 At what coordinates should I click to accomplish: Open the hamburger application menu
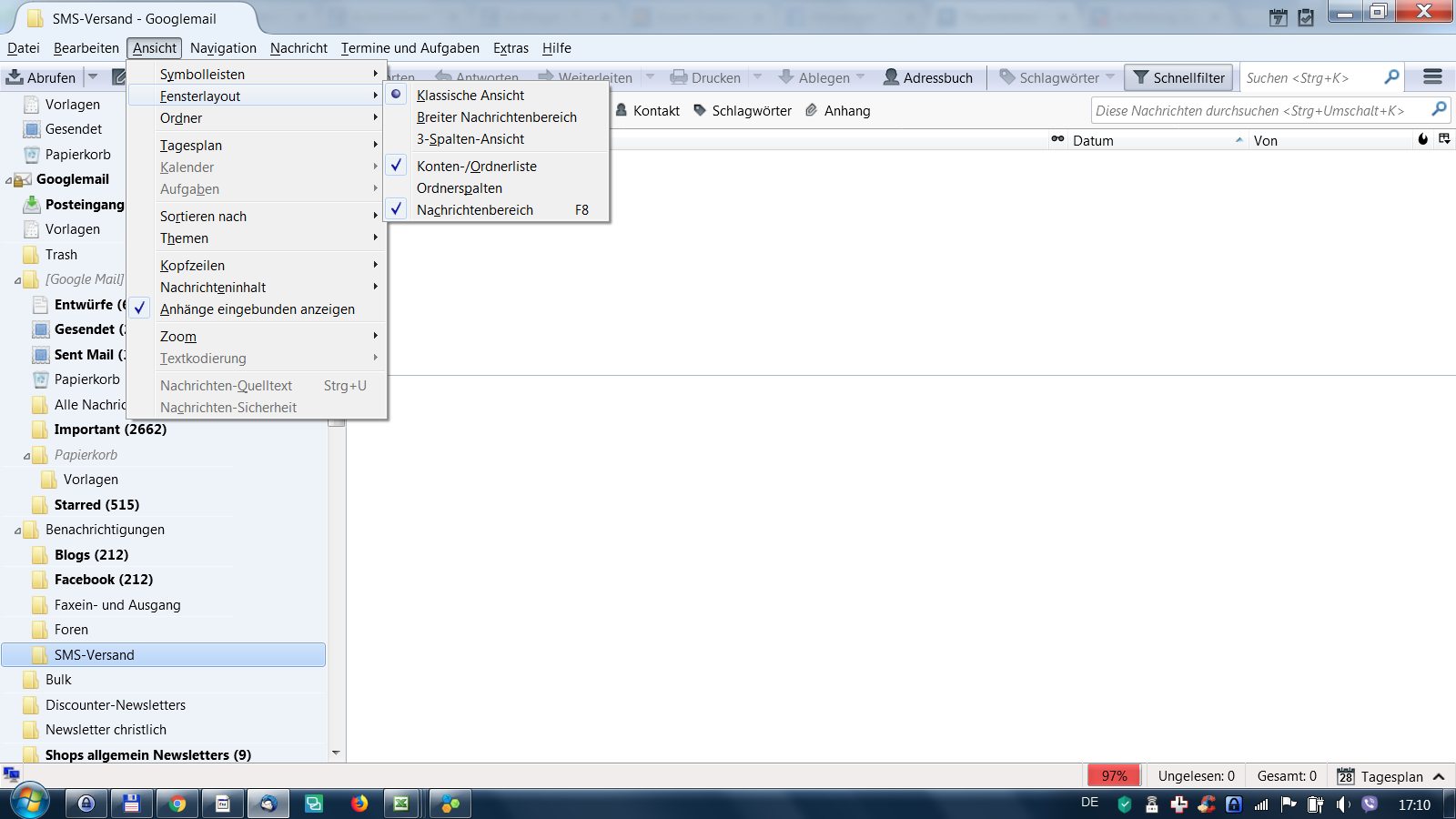pyautogui.click(x=1432, y=77)
